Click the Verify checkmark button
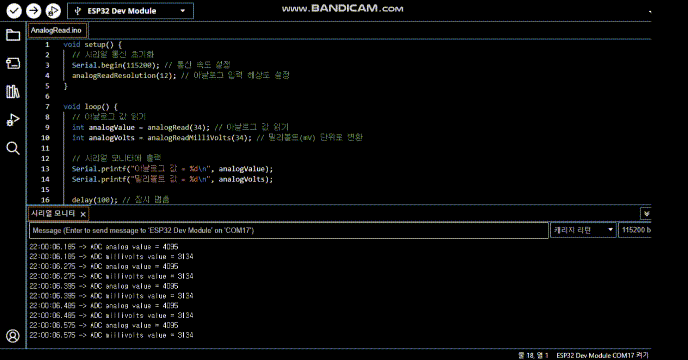Image resolution: width=688 pixels, height=360 pixels. pyautogui.click(x=14, y=11)
